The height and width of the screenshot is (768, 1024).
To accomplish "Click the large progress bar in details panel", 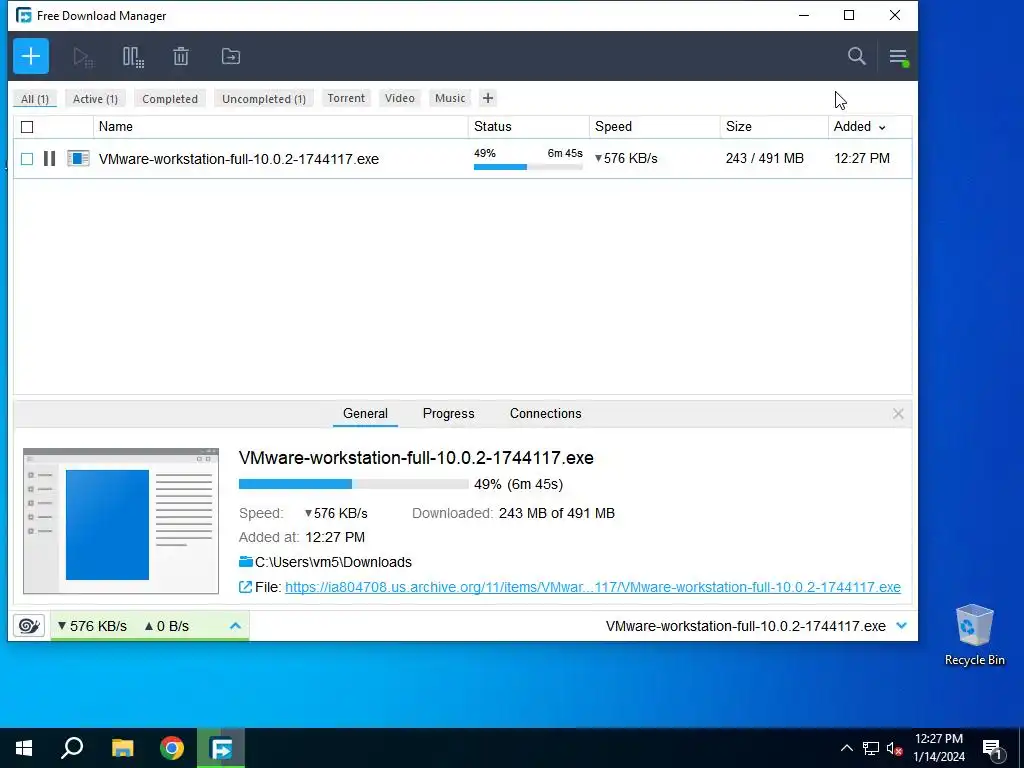I will point(353,484).
